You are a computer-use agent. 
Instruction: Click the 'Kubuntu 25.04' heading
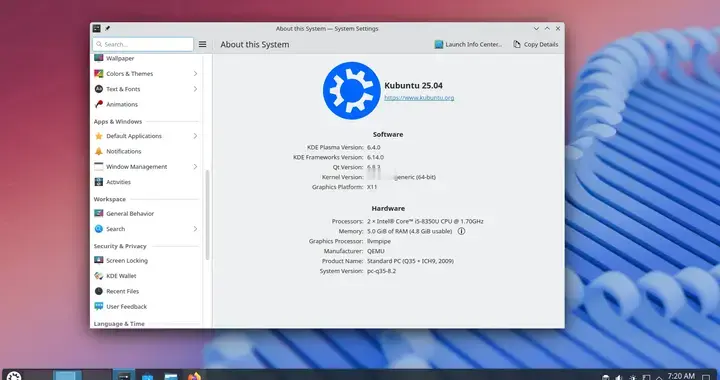click(413, 85)
